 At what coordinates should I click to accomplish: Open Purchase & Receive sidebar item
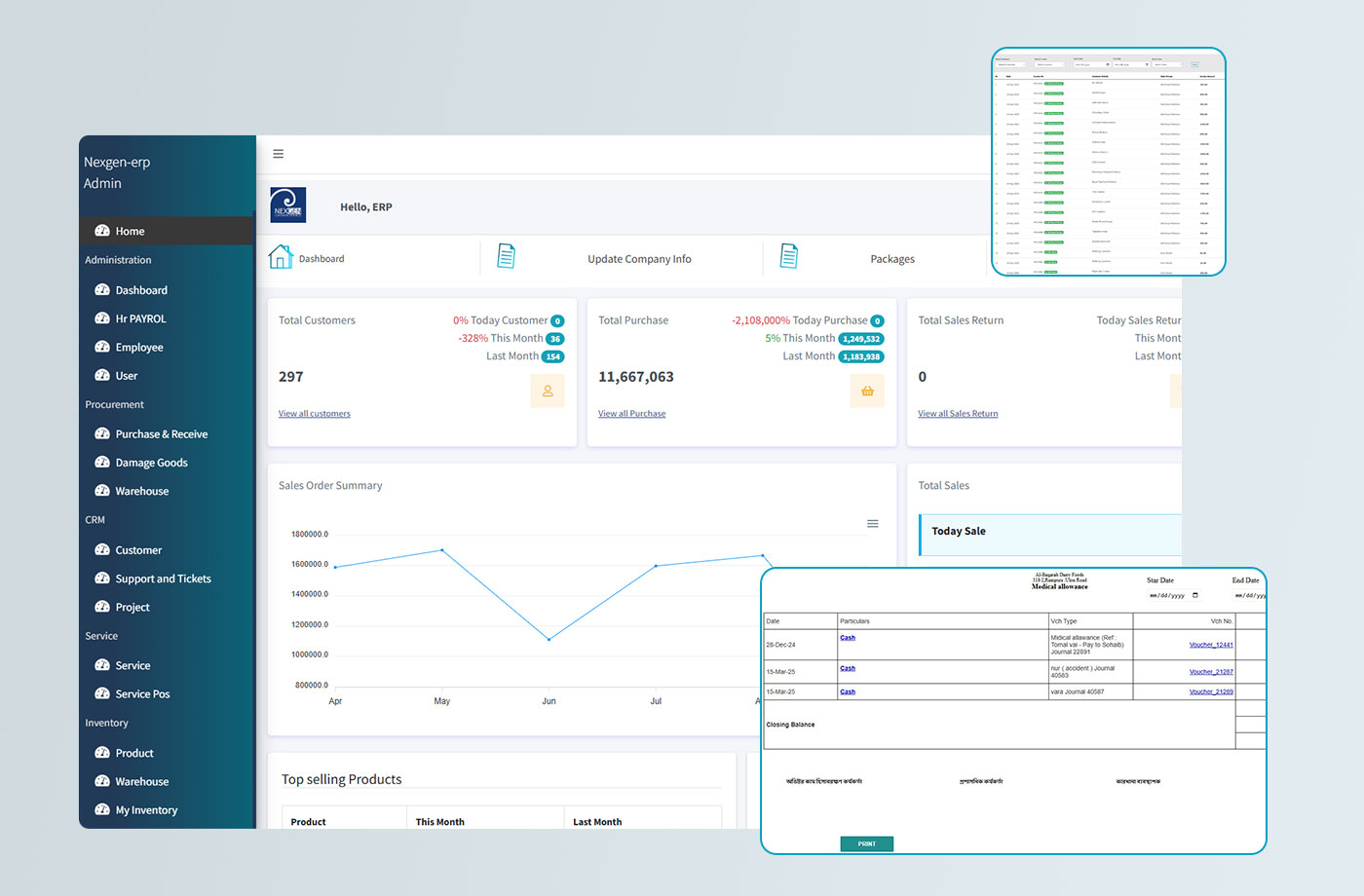(161, 434)
